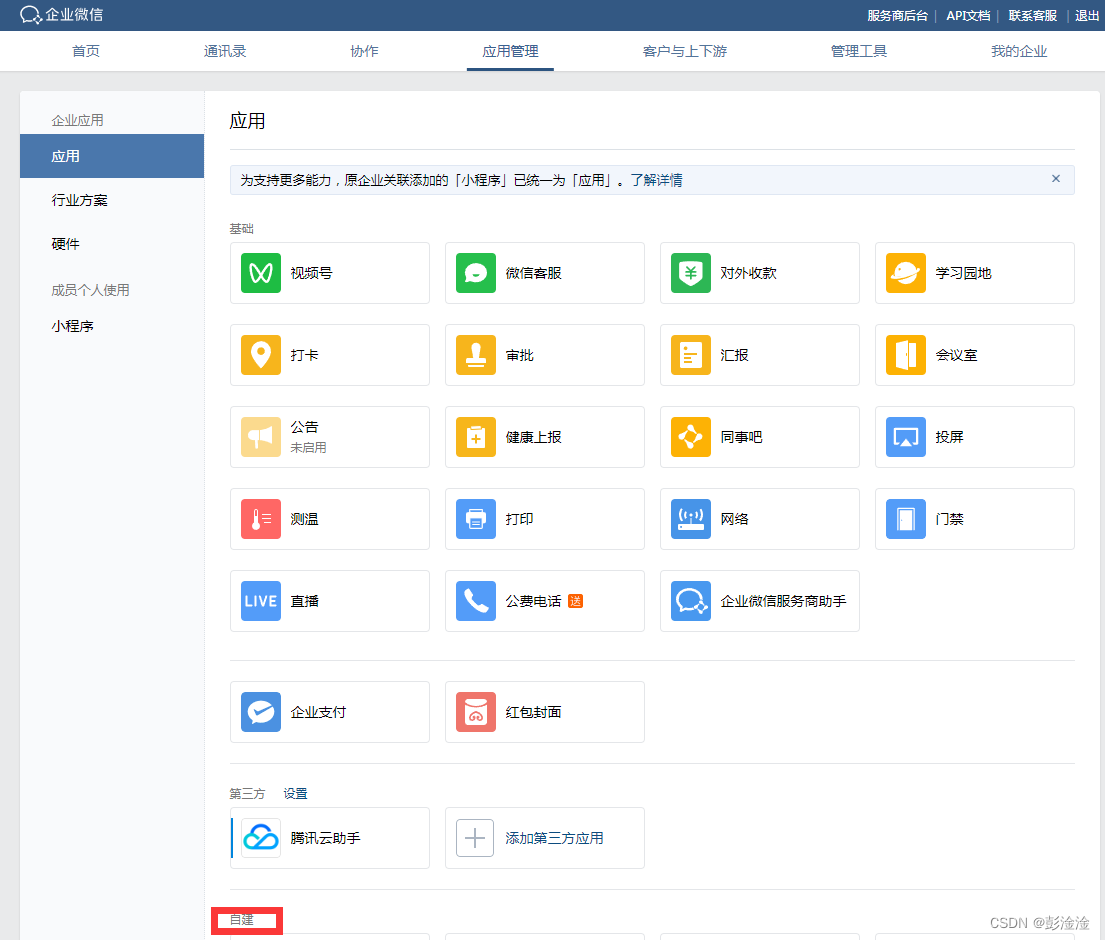Go to the 首页 tab
This screenshot has height=940, width=1105.
click(x=86, y=51)
